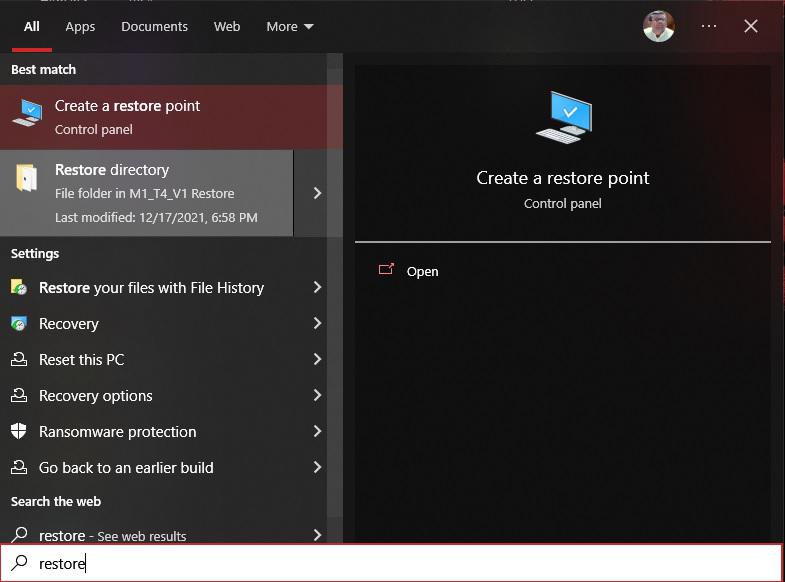The height and width of the screenshot is (582, 785).
Task: Expand the Reset this PC chevron
Action: (x=317, y=359)
